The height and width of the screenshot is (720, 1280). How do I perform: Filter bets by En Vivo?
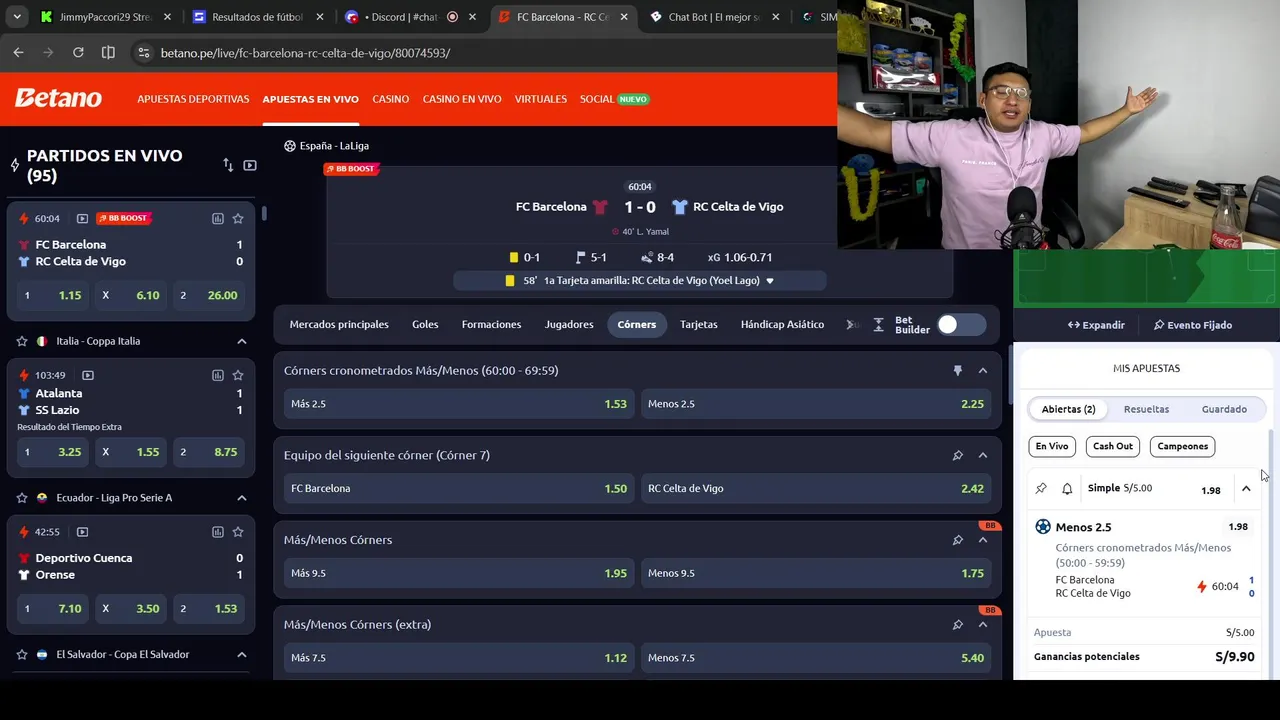click(x=1052, y=446)
